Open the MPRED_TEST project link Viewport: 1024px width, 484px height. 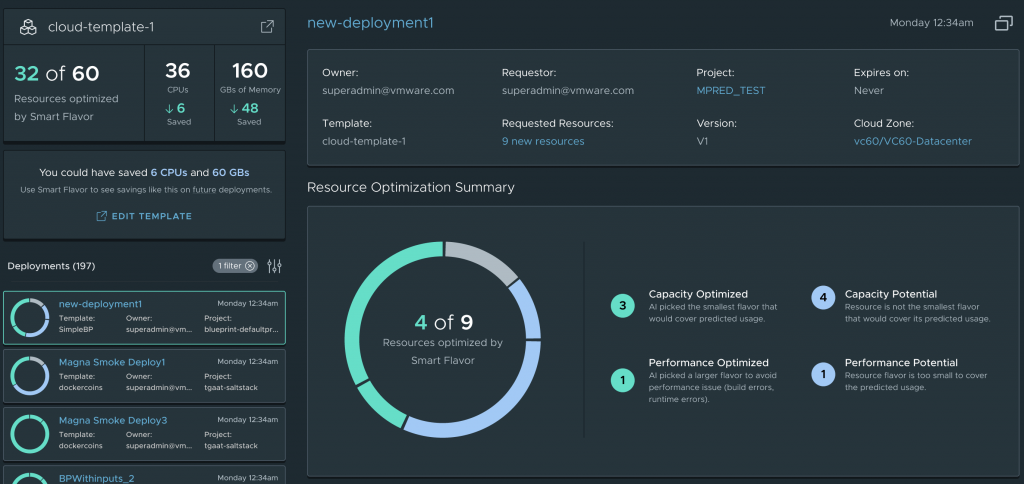[730, 90]
